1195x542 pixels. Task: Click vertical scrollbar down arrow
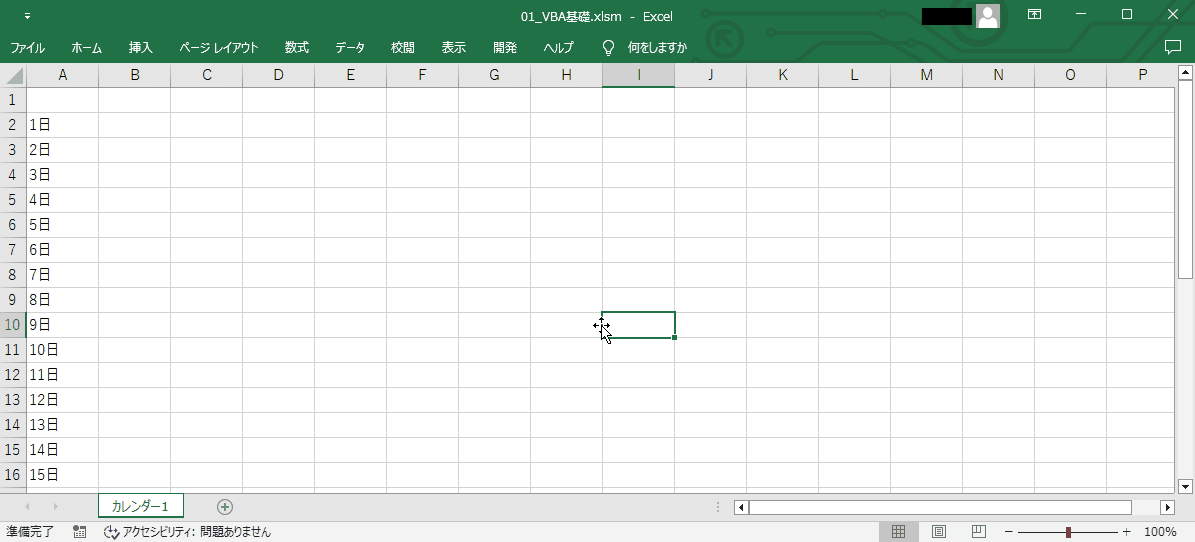click(x=1185, y=486)
